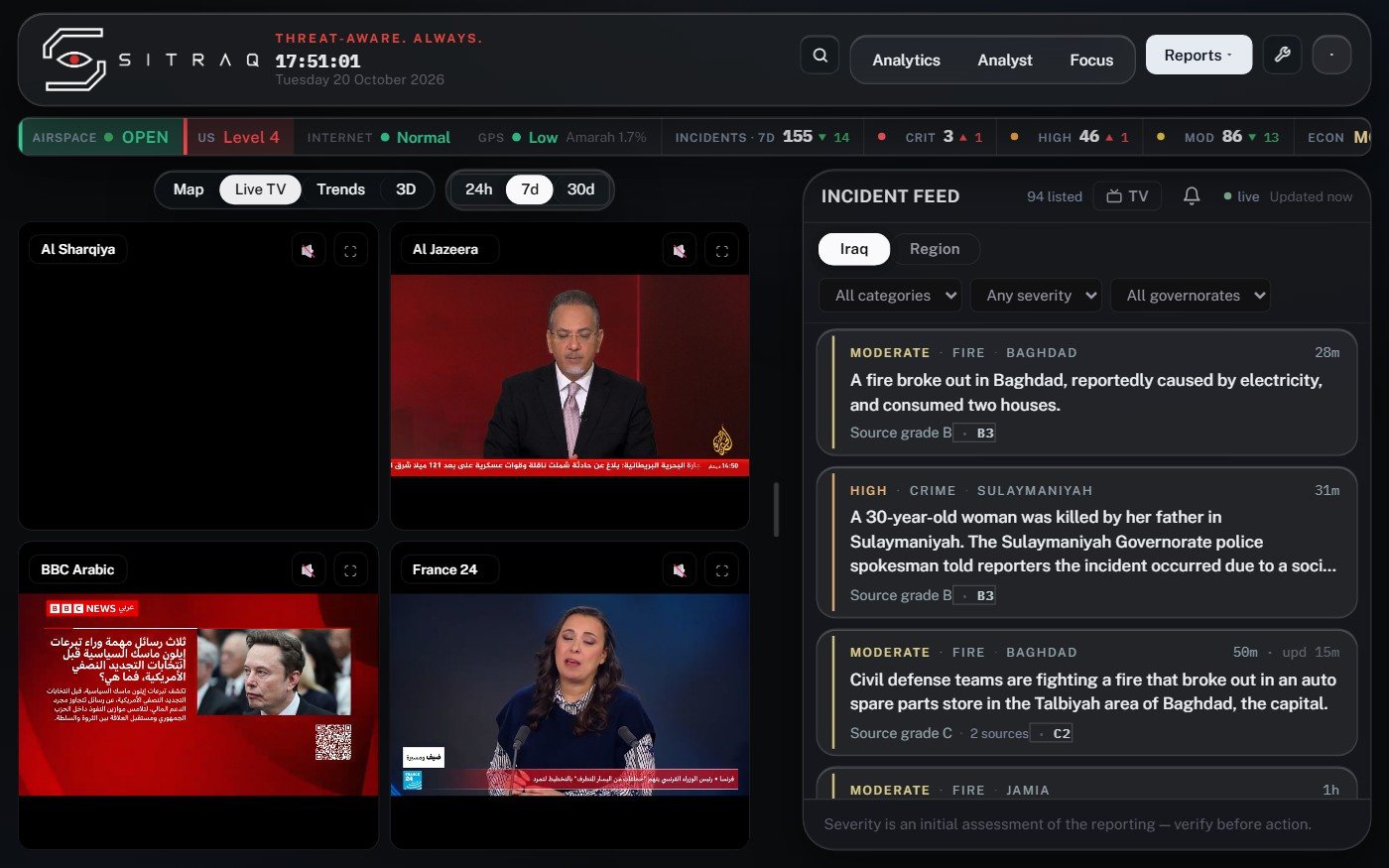Expand BBC Arabic to fullscreen
This screenshot has height=868, width=1389.
350,570
